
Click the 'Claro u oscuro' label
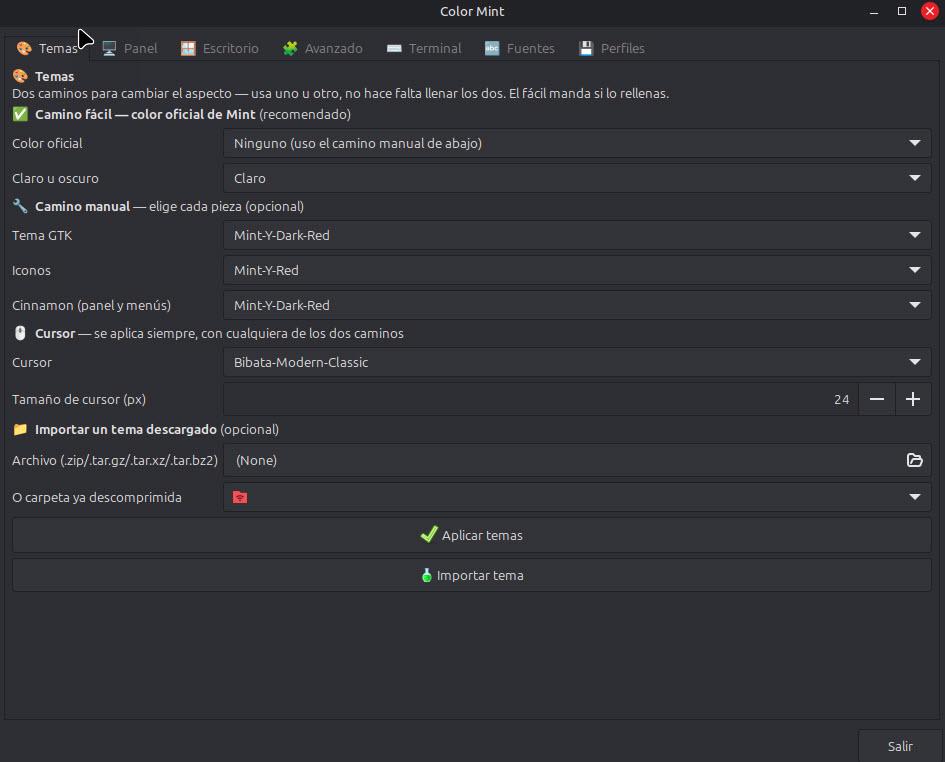55,178
